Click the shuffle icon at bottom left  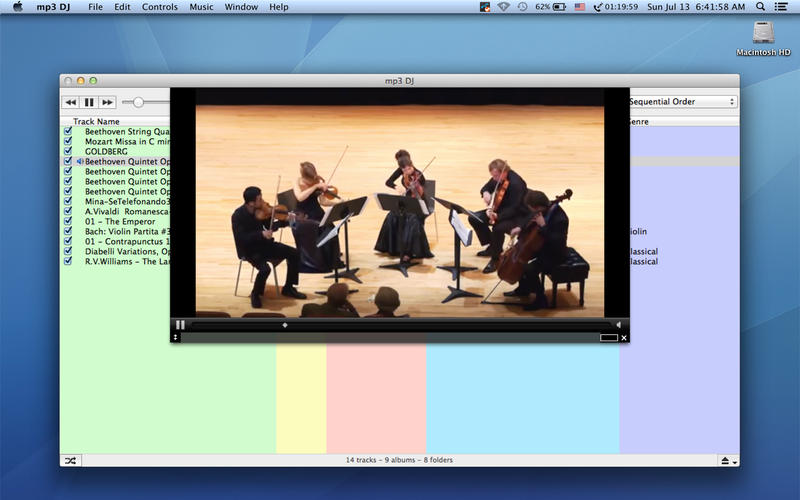70,461
